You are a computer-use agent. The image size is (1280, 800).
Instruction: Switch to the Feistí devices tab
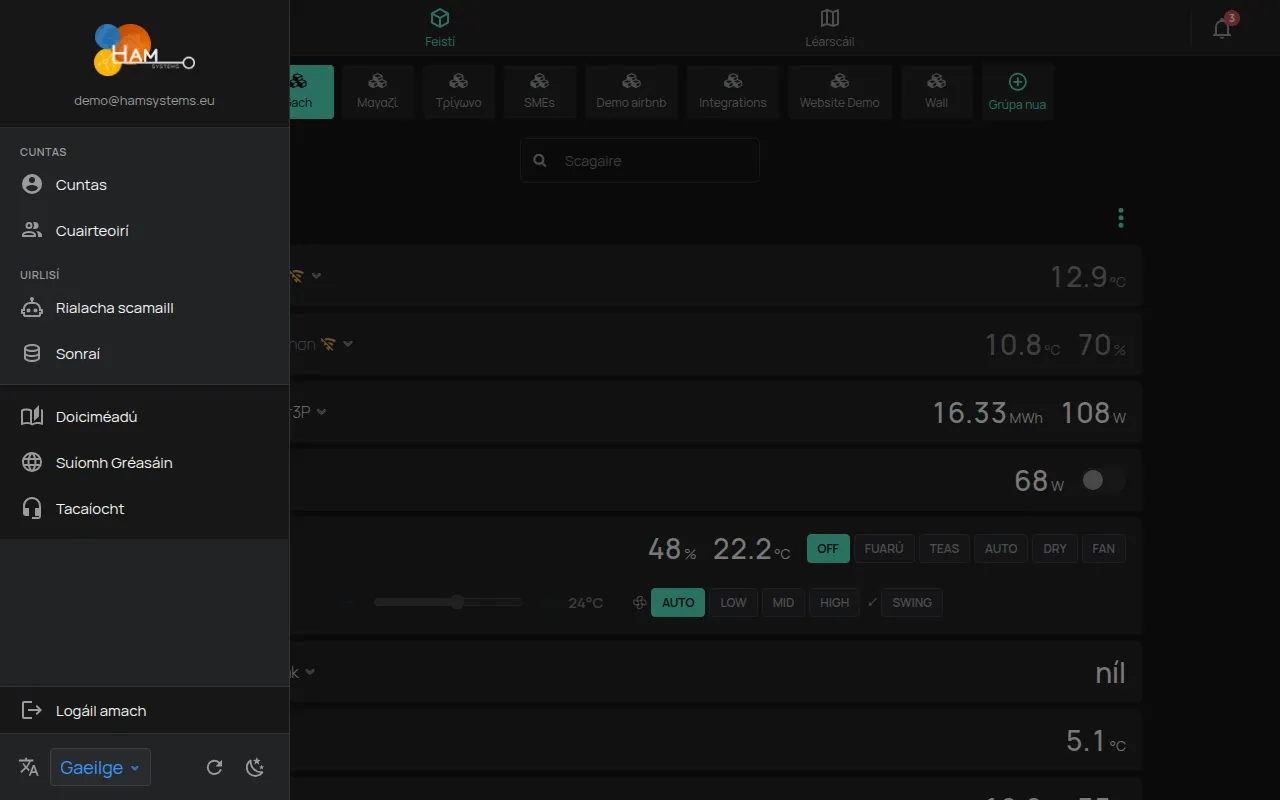pos(440,28)
